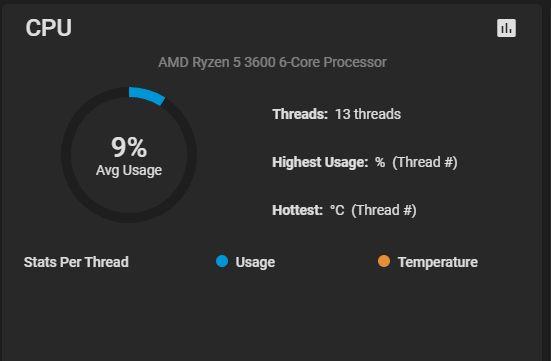
Task: Click the Avg Usage label
Action: tap(129, 170)
